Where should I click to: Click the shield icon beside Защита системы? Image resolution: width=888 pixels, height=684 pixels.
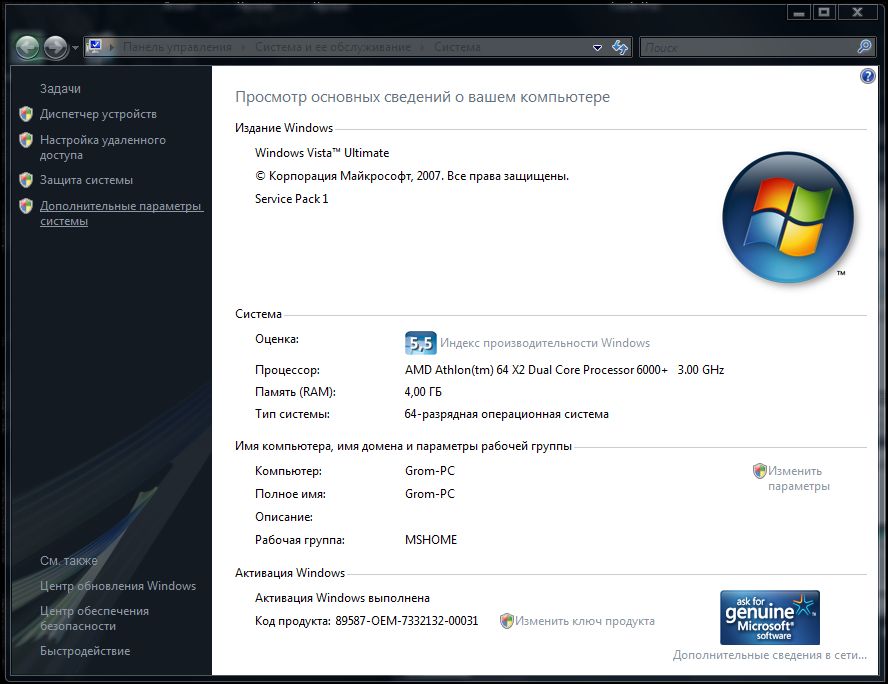[x=26, y=180]
